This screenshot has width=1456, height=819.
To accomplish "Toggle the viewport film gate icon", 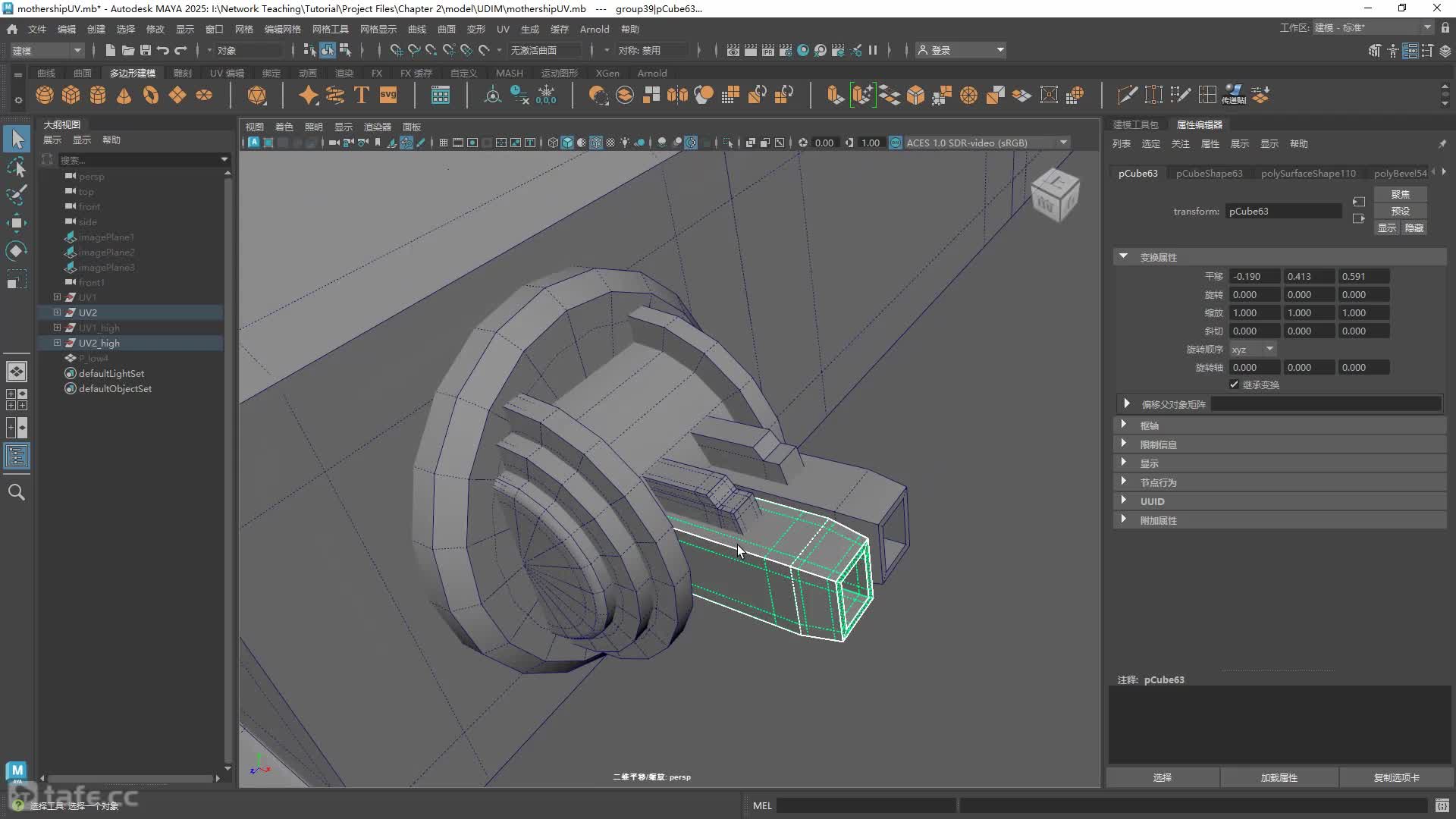I will [x=458, y=143].
